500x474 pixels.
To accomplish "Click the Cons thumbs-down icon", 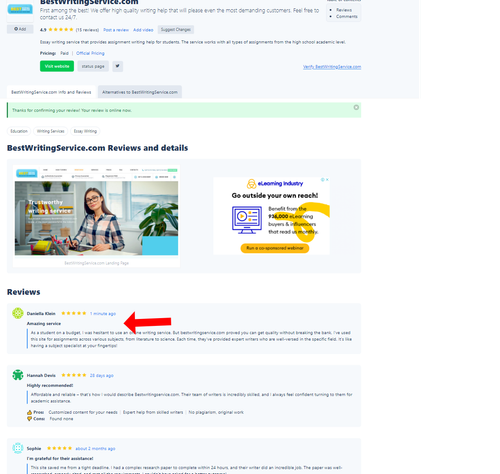I will [29, 419].
